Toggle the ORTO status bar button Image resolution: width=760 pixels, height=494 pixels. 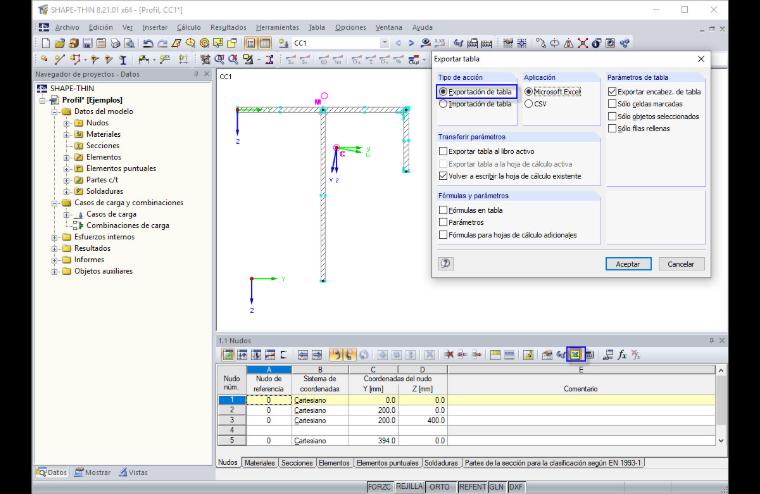[439, 487]
